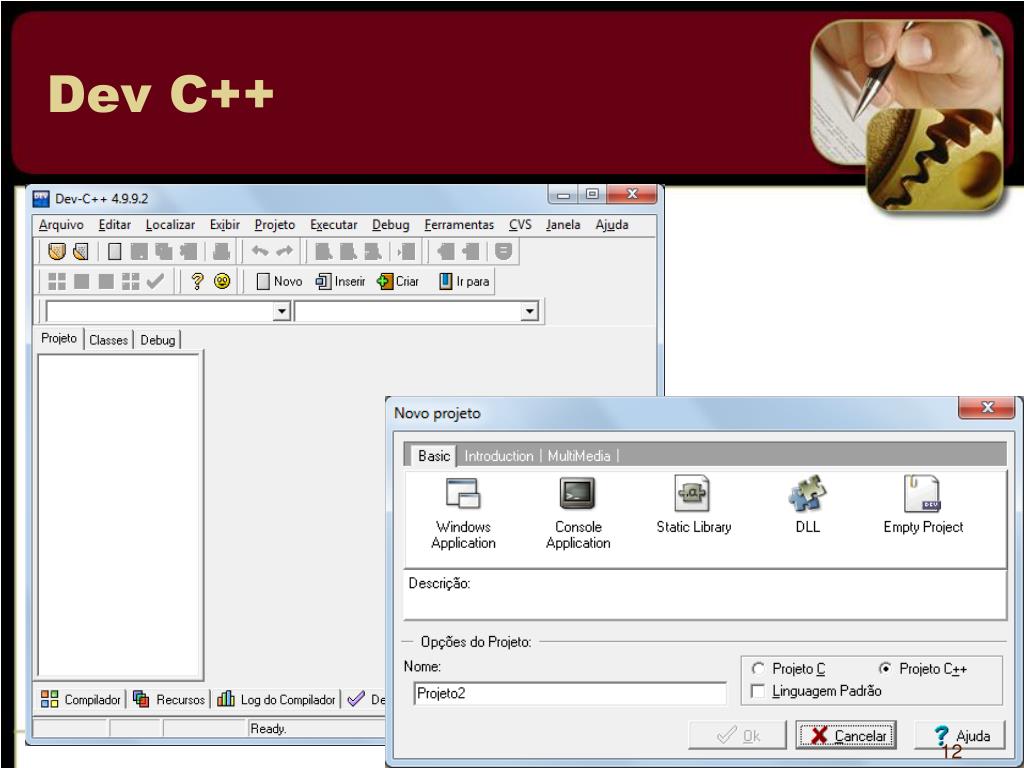This screenshot has height=768, width=1024.
Task: Click the yellow question mark help icon
Action: pos(197,281)
